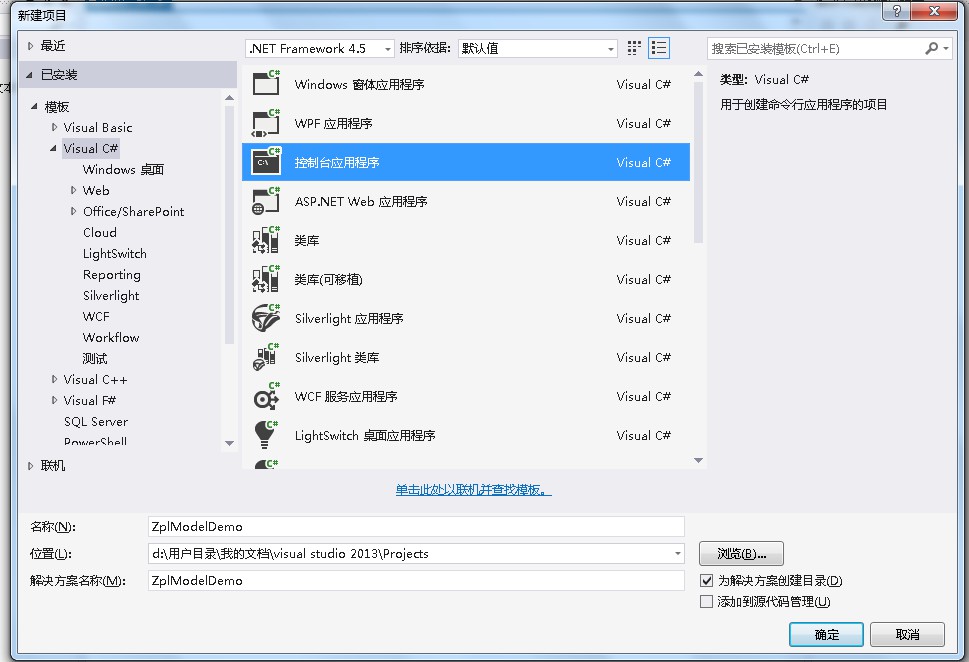
Task: Click the help question mark button
Action: [x=896, y=11]
